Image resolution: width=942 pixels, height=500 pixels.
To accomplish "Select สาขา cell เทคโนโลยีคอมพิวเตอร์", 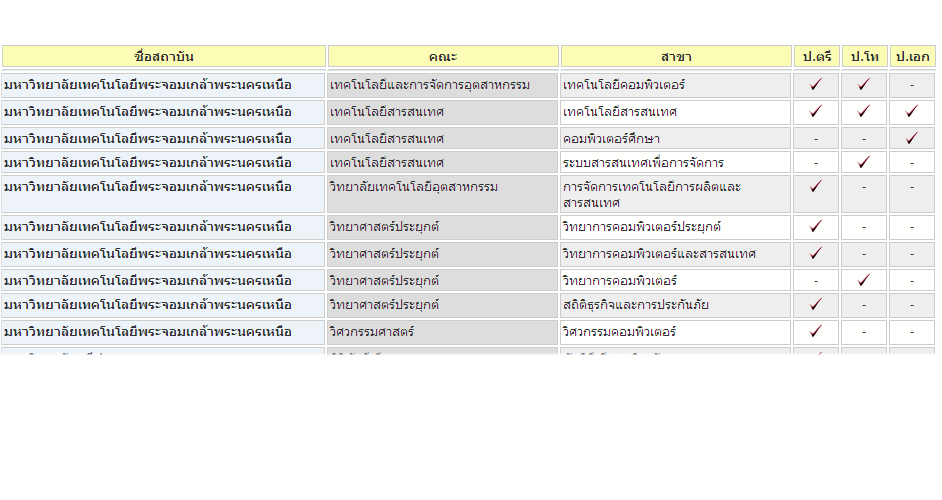I will 676,85.
